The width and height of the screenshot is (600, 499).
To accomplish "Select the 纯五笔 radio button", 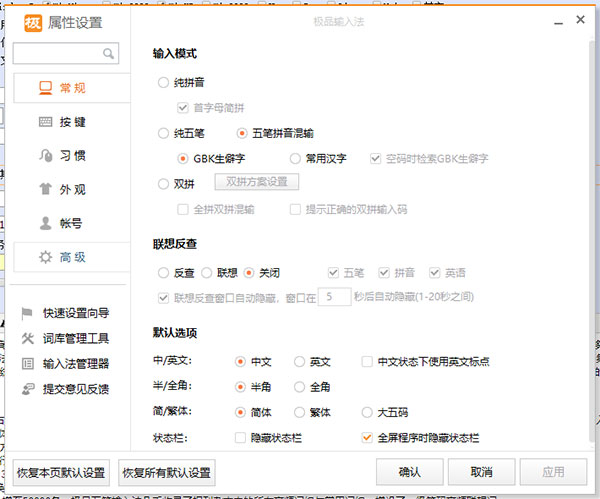I will [x=164, y=133].
